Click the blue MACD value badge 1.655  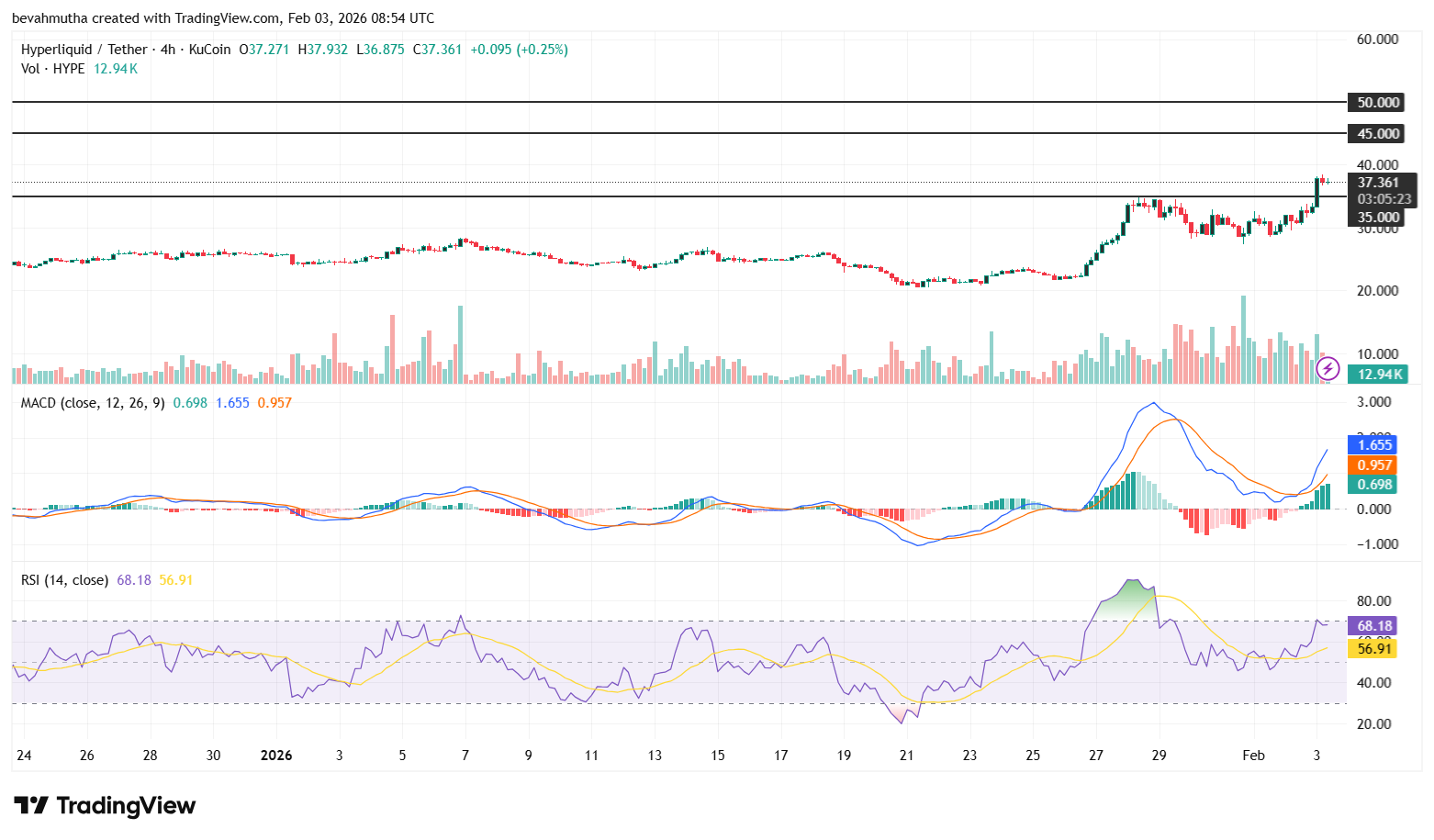tap(1374, 444)
